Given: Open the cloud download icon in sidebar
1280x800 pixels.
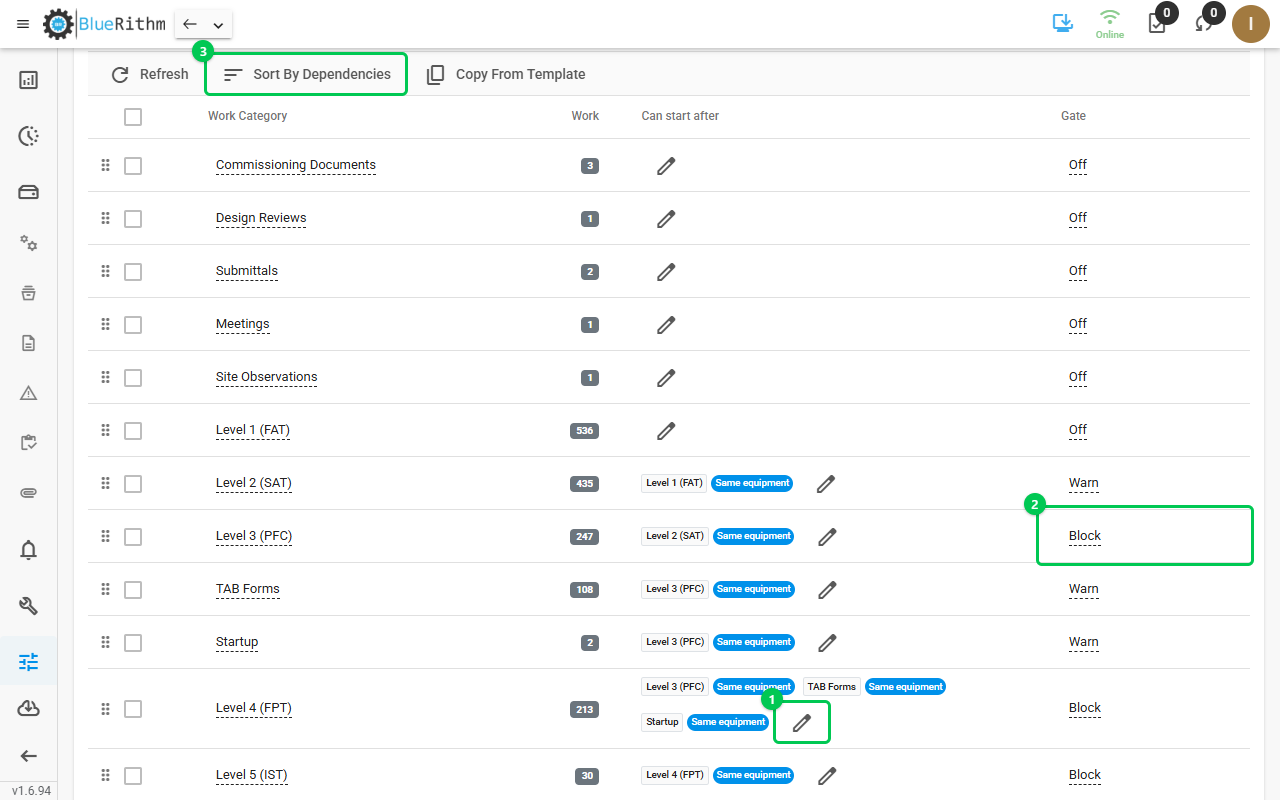Looking at the screenshot, I should click(x=28, y=709).
